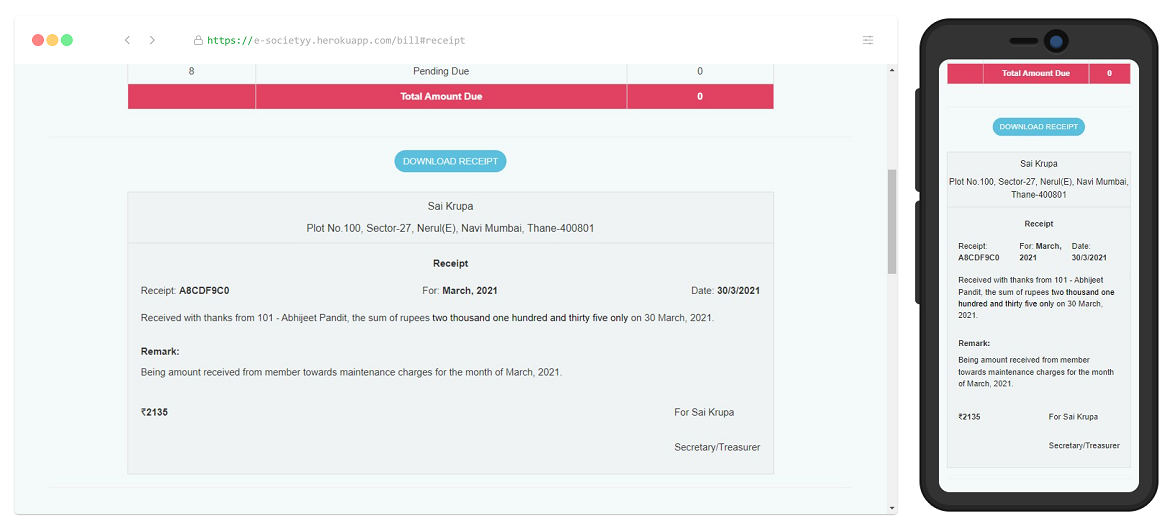1172x528 pixels.
Task: Click the green window dot
Action: pos(67,40)
